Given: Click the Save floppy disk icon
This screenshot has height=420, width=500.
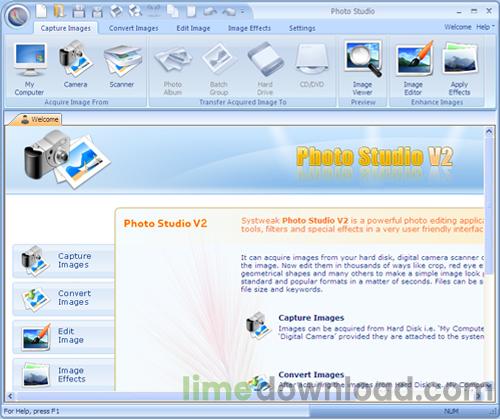Looking at the screenshot, I should point(79,11).
